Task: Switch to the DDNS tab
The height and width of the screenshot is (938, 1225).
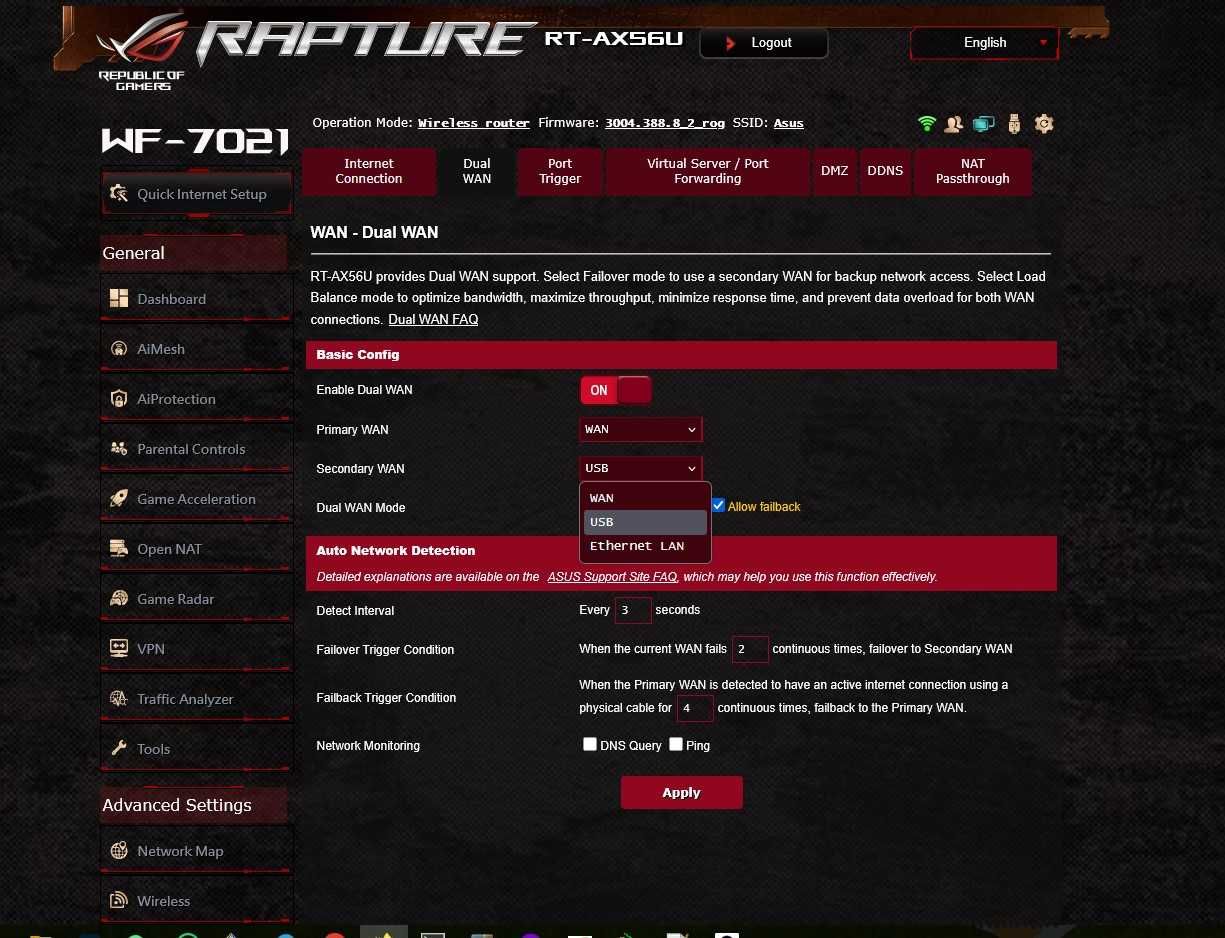Action: [885, 171]
